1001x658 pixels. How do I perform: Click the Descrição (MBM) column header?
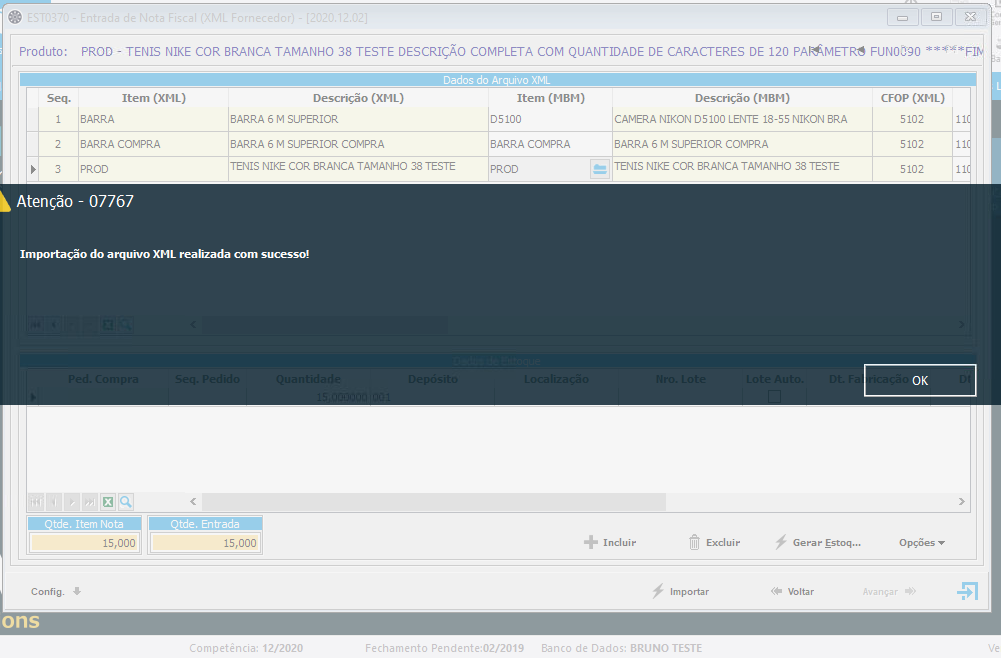(x=742, y=98)
